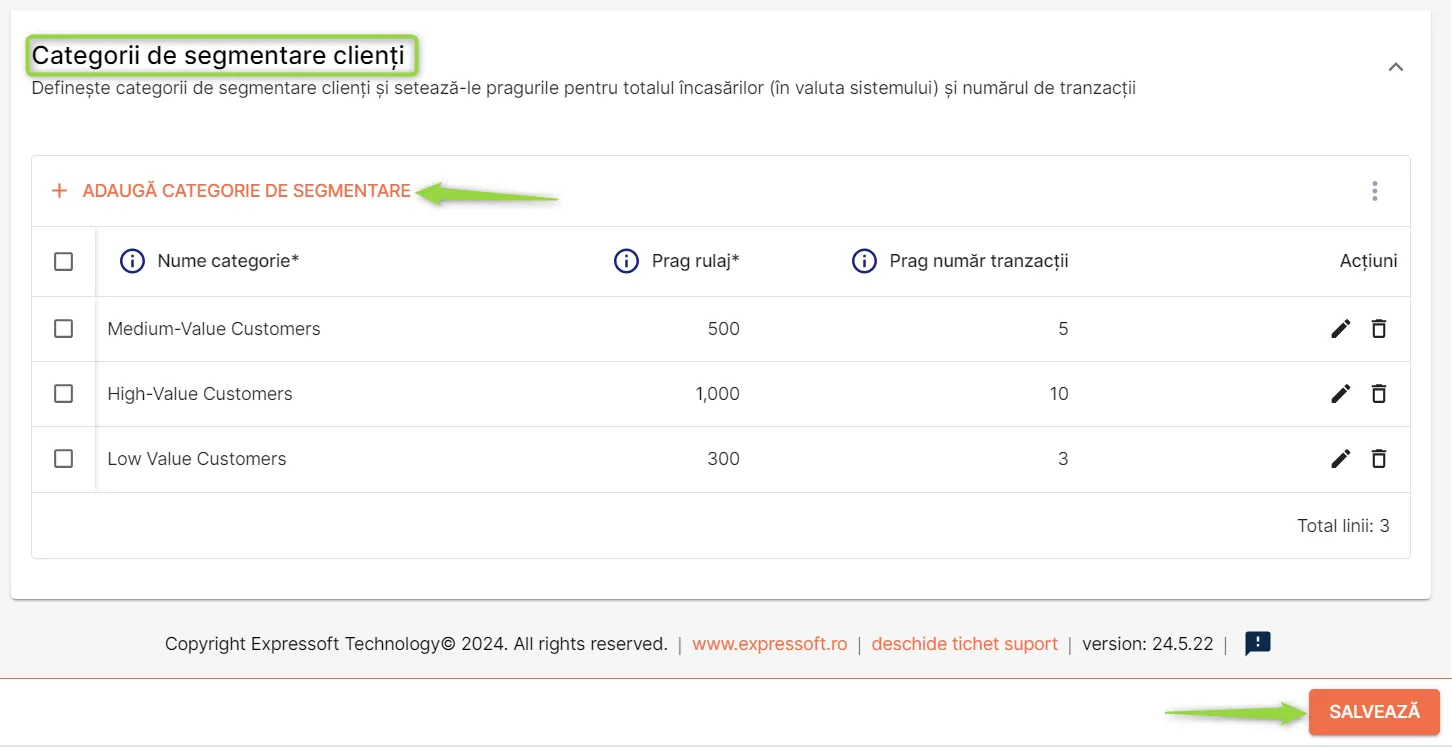This screenshot has width=1452, height=747.
Task: Show info for Prag rulaj column
Action: 626,261
